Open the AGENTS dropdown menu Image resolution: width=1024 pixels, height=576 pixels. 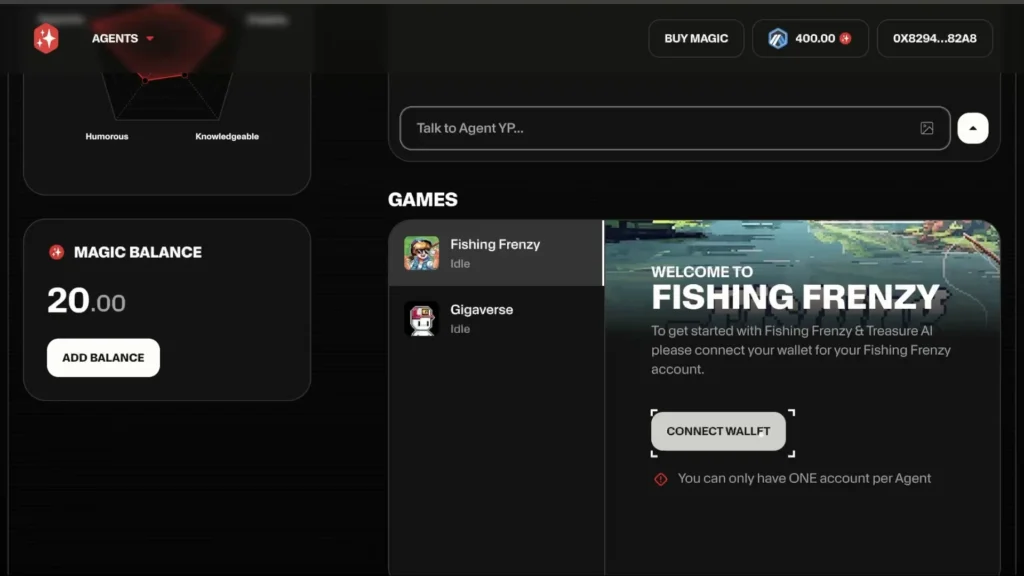click(x=122, y=38)
